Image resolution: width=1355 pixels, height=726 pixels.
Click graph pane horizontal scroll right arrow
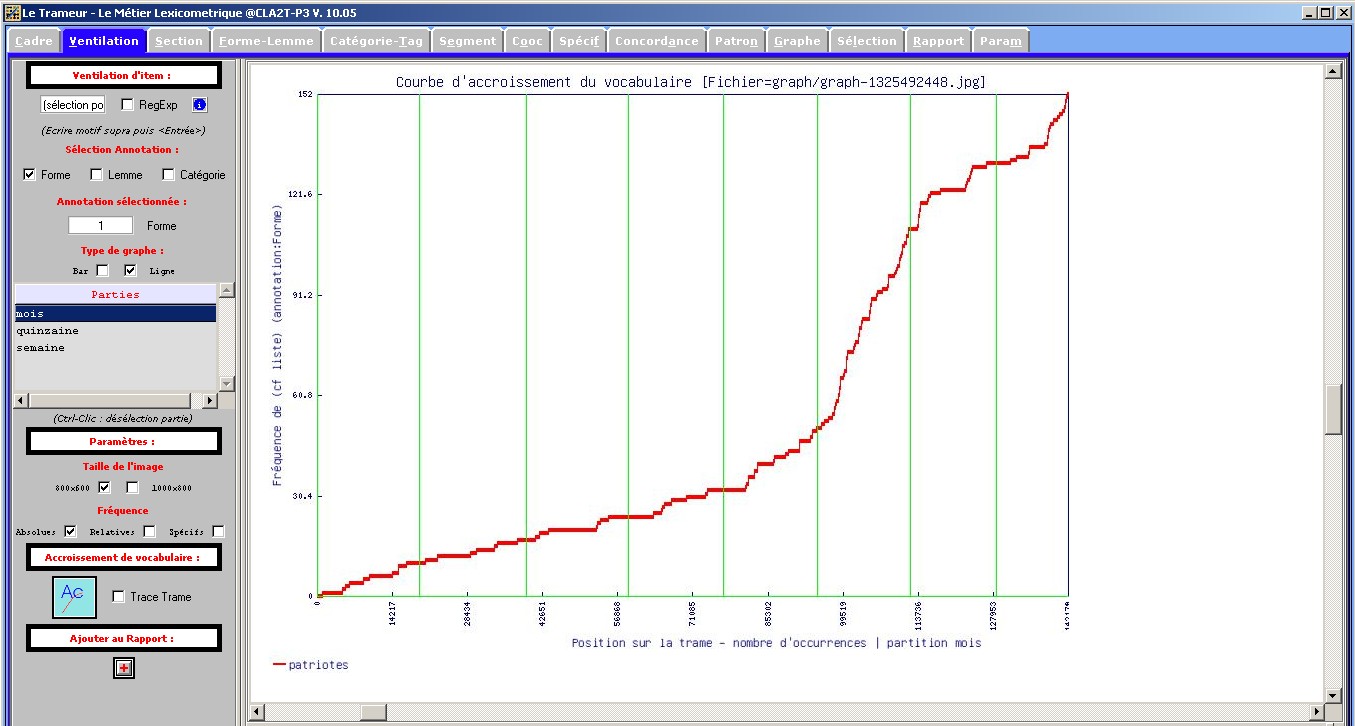1316,712
